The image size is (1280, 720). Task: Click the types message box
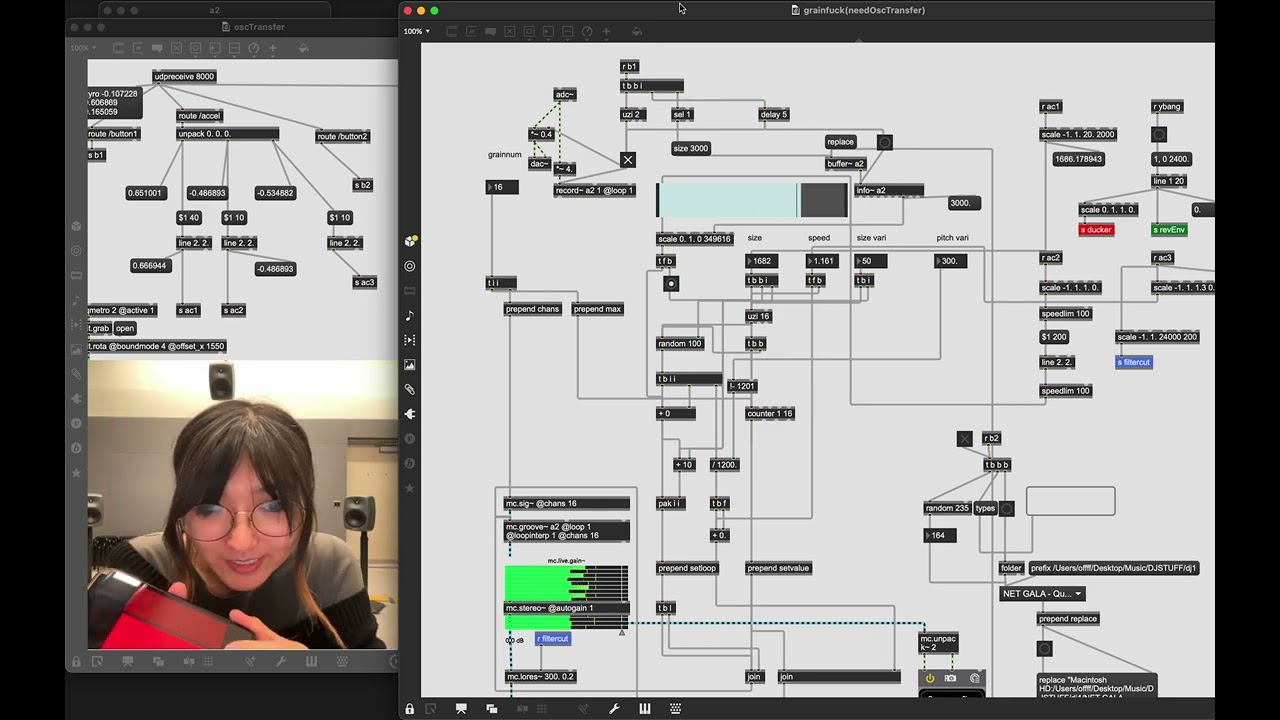pyautogui.click(x=985, y=508)
